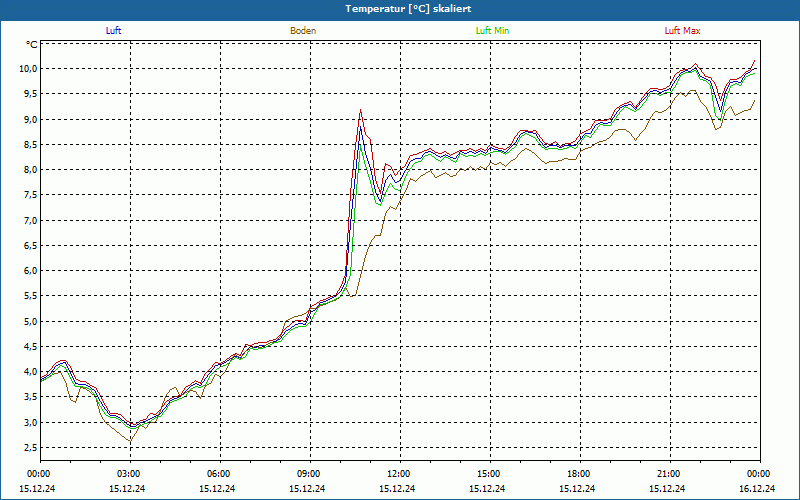Click the '18:00' time axis label

pyautogui.click(x=580, y=474)
